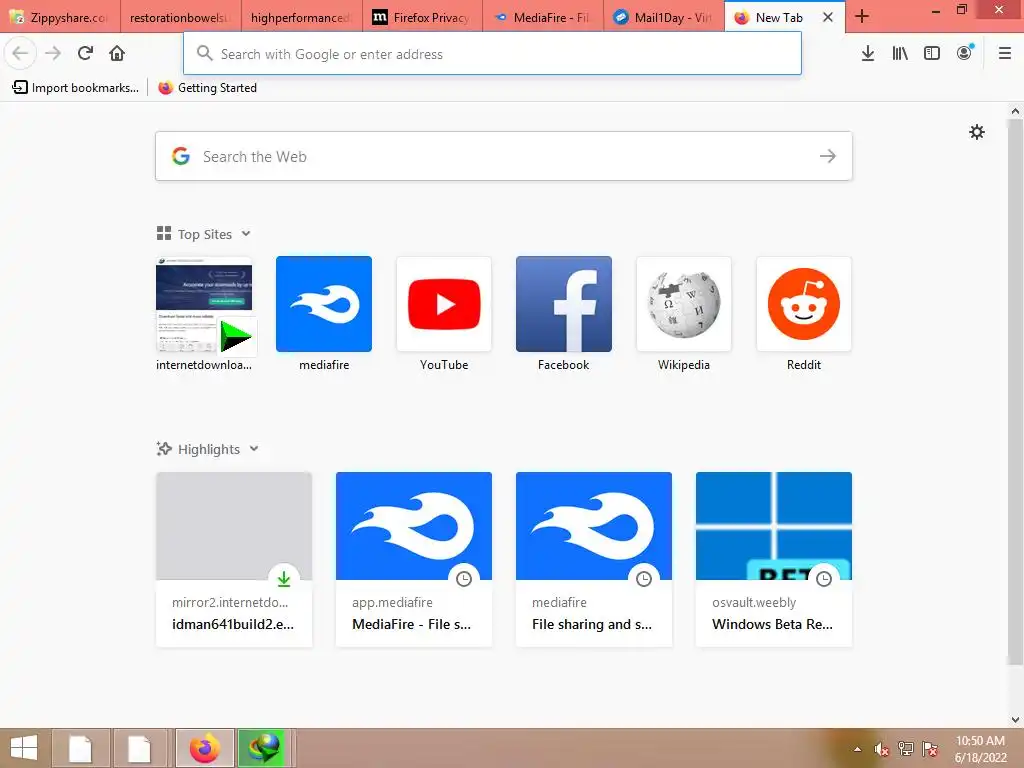Open the YouTube top site

(x=444, y=314)
